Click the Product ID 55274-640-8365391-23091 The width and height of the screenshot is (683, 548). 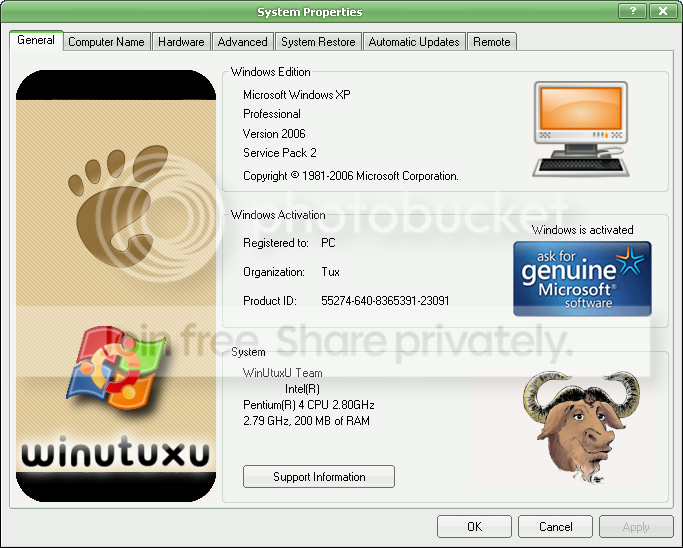pos(385,301)
